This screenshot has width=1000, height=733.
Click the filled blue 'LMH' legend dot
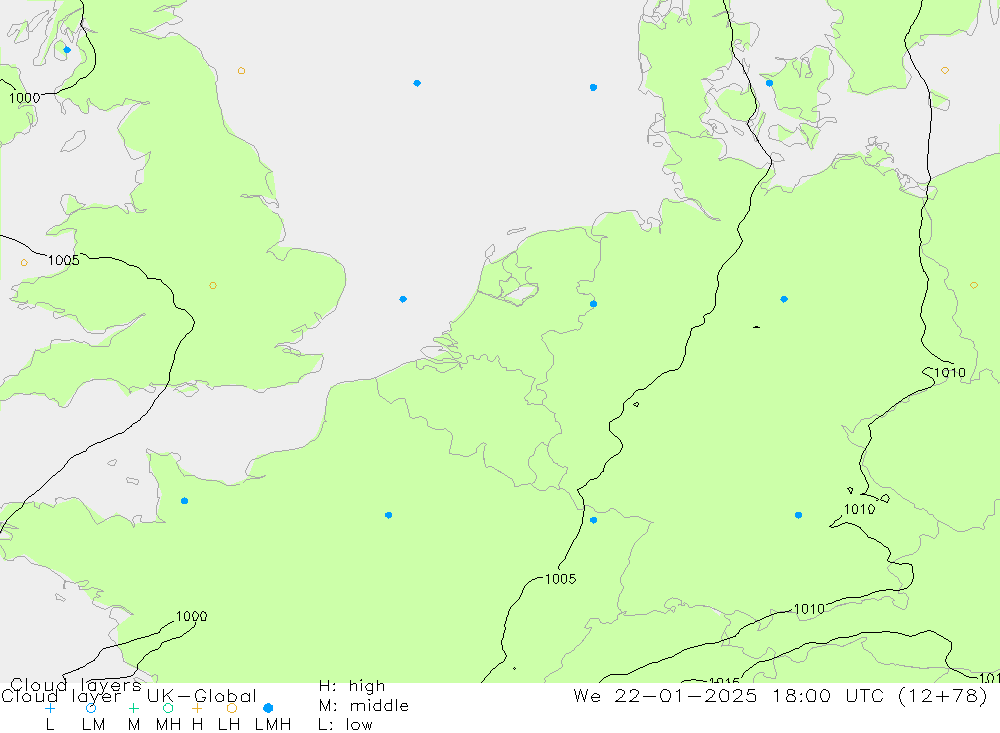coord(268,708)
